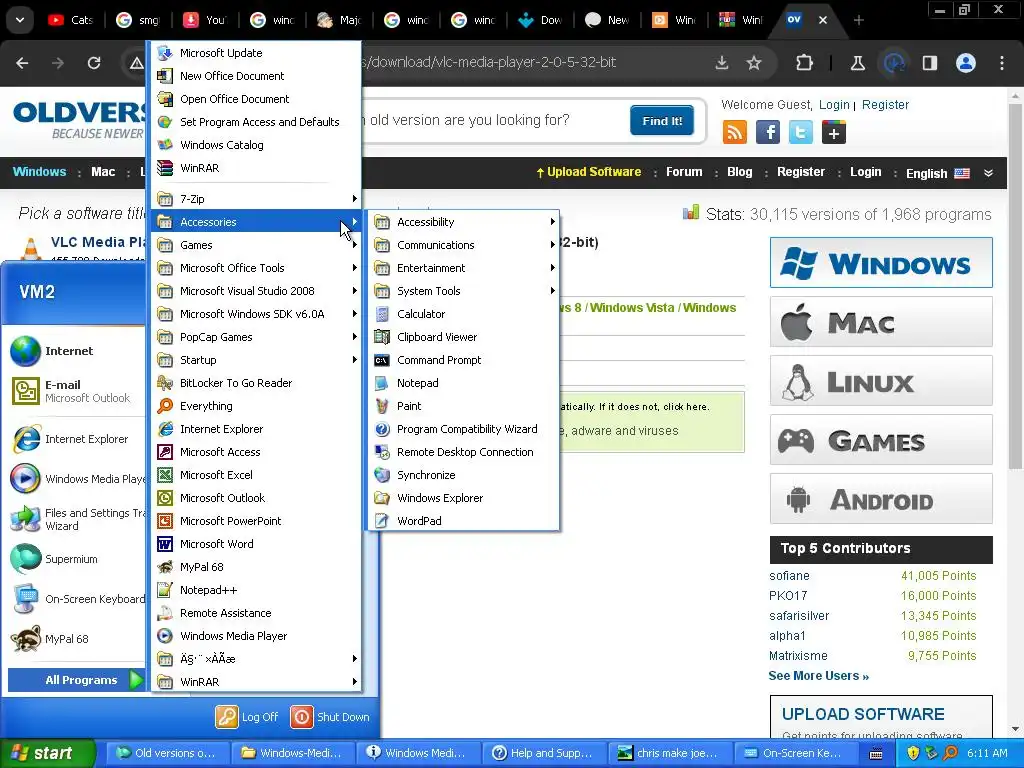Screen dimensions: 1024x768
Task: Open the Forum navigation item
Action: 684,172
